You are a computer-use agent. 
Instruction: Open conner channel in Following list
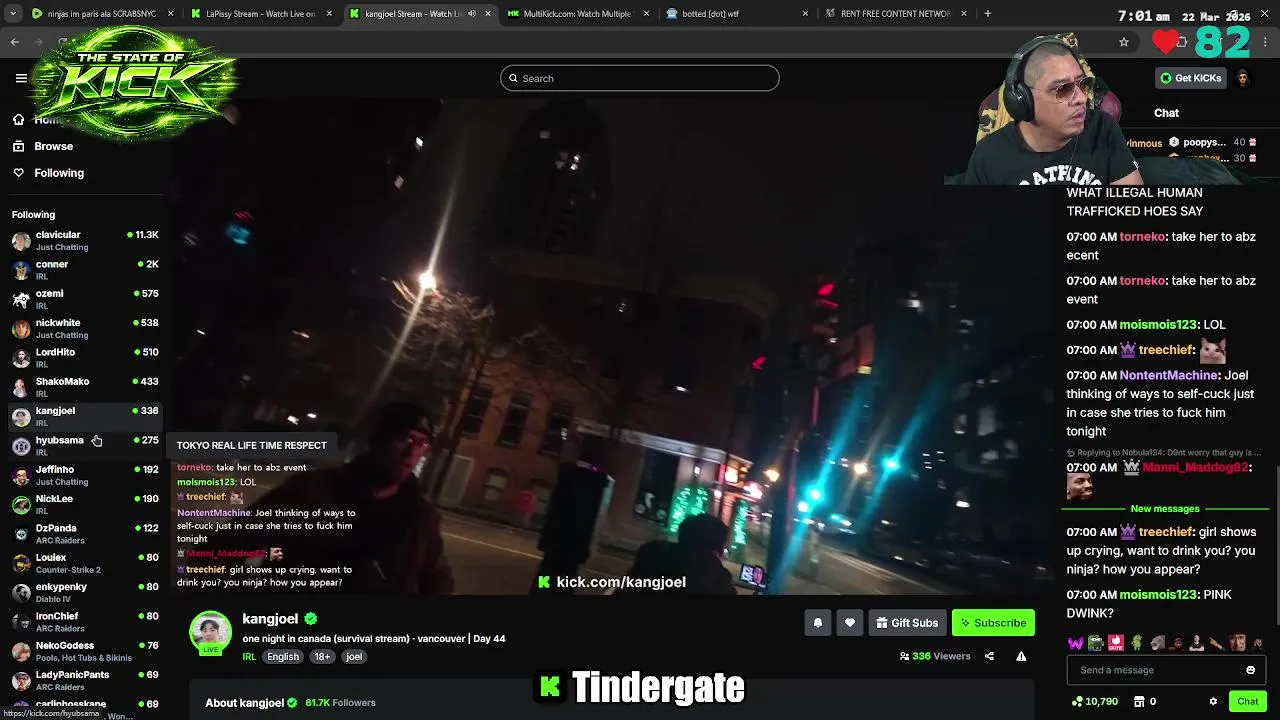(85, 270)
